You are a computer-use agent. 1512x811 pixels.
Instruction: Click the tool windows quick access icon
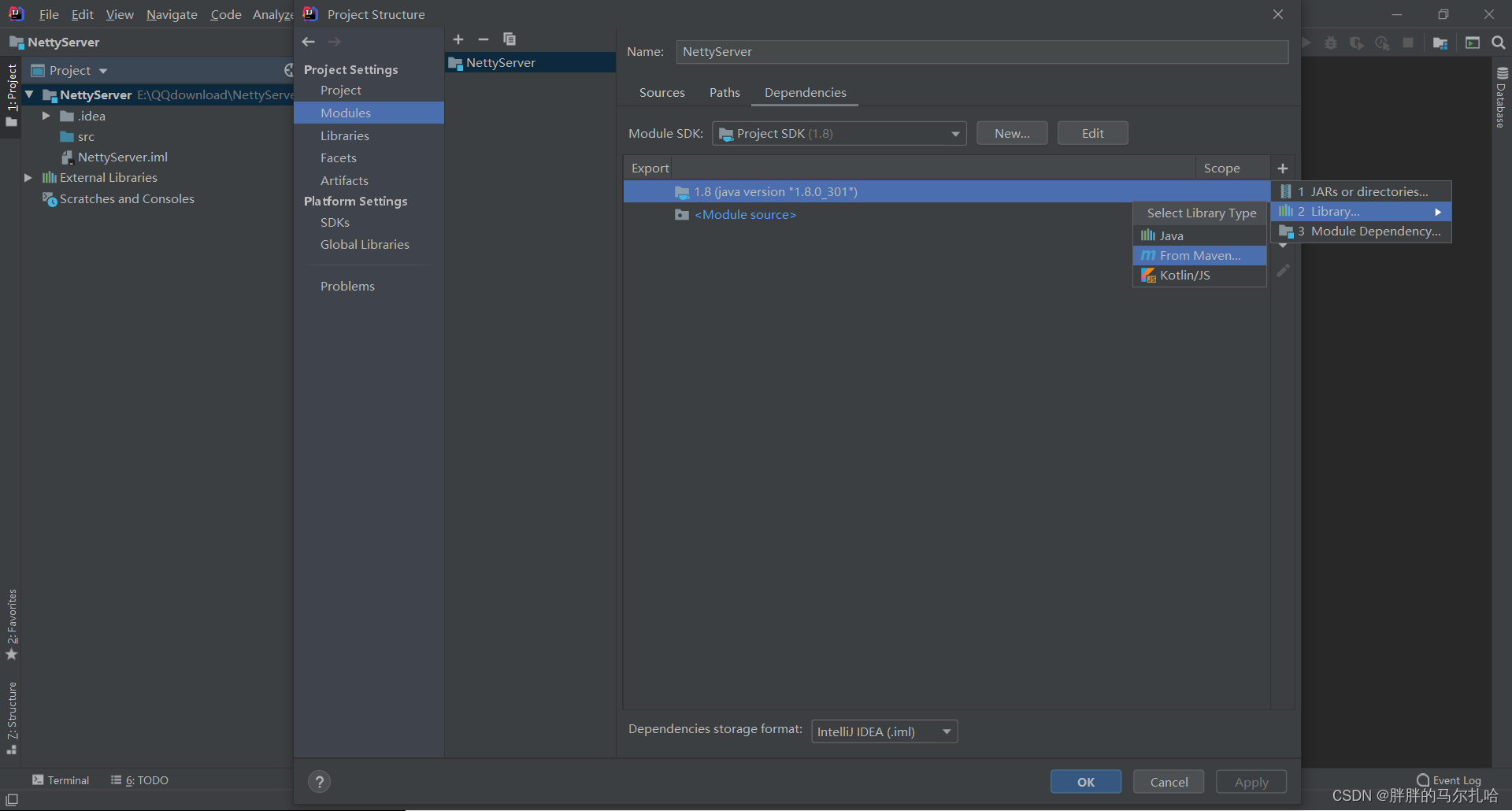click(12, 800)
